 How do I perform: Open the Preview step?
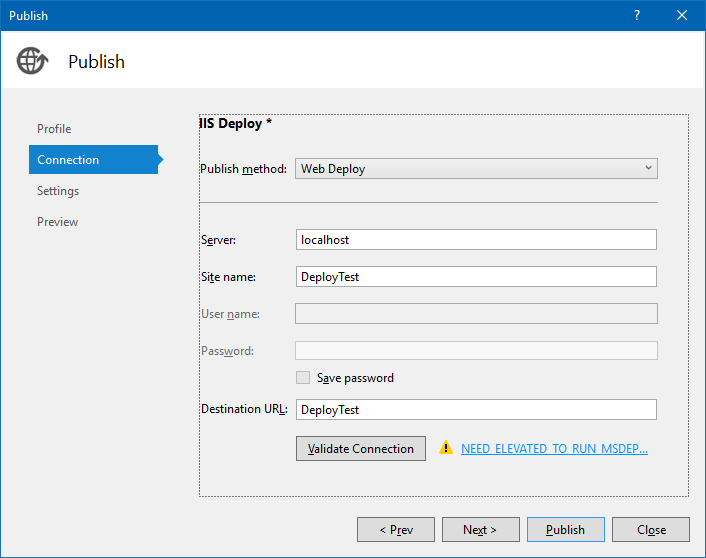click(x=58, y=222)
